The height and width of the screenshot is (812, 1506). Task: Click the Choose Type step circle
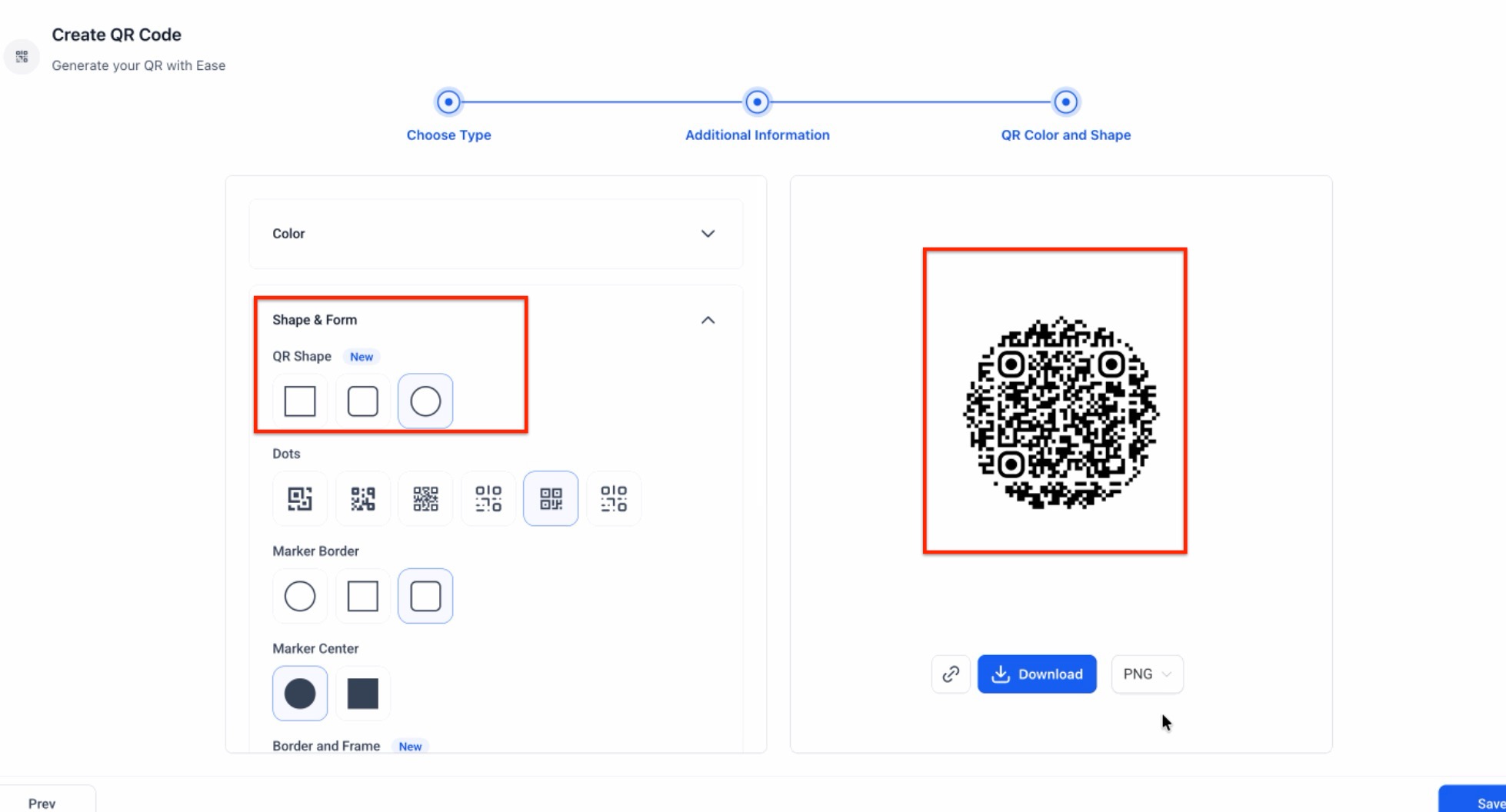pyautogui.click(x=448, y=101)
